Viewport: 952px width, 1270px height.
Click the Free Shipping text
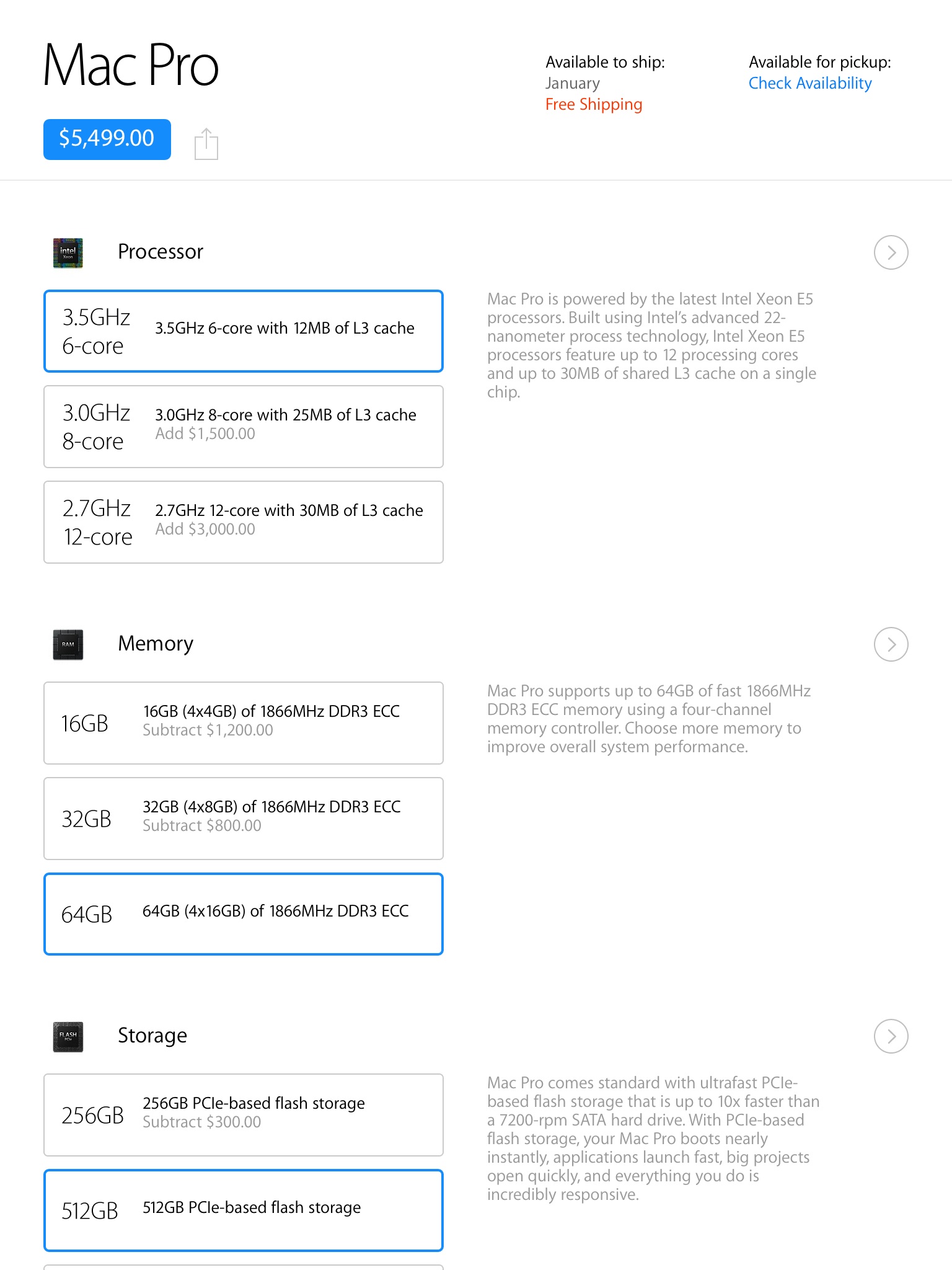(594, 104)
